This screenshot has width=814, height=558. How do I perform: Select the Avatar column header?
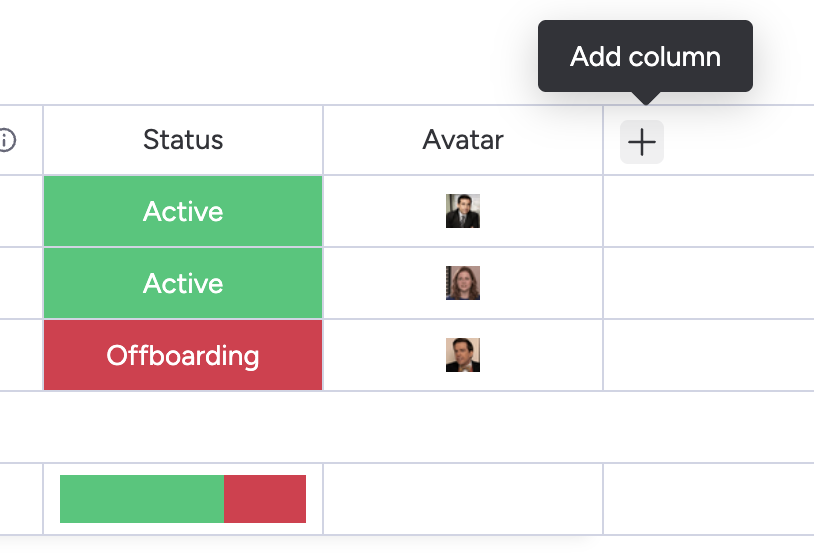[x=463, y=140]
